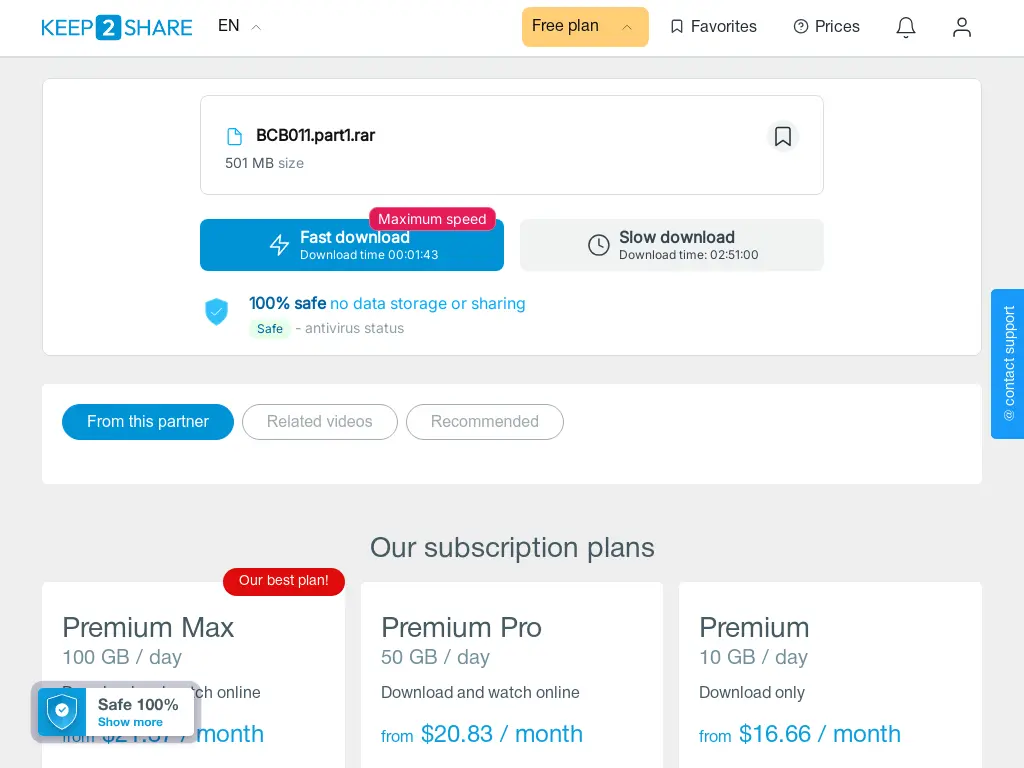
Task: Expand the Free plan dropdown
Action: [584, 27]
